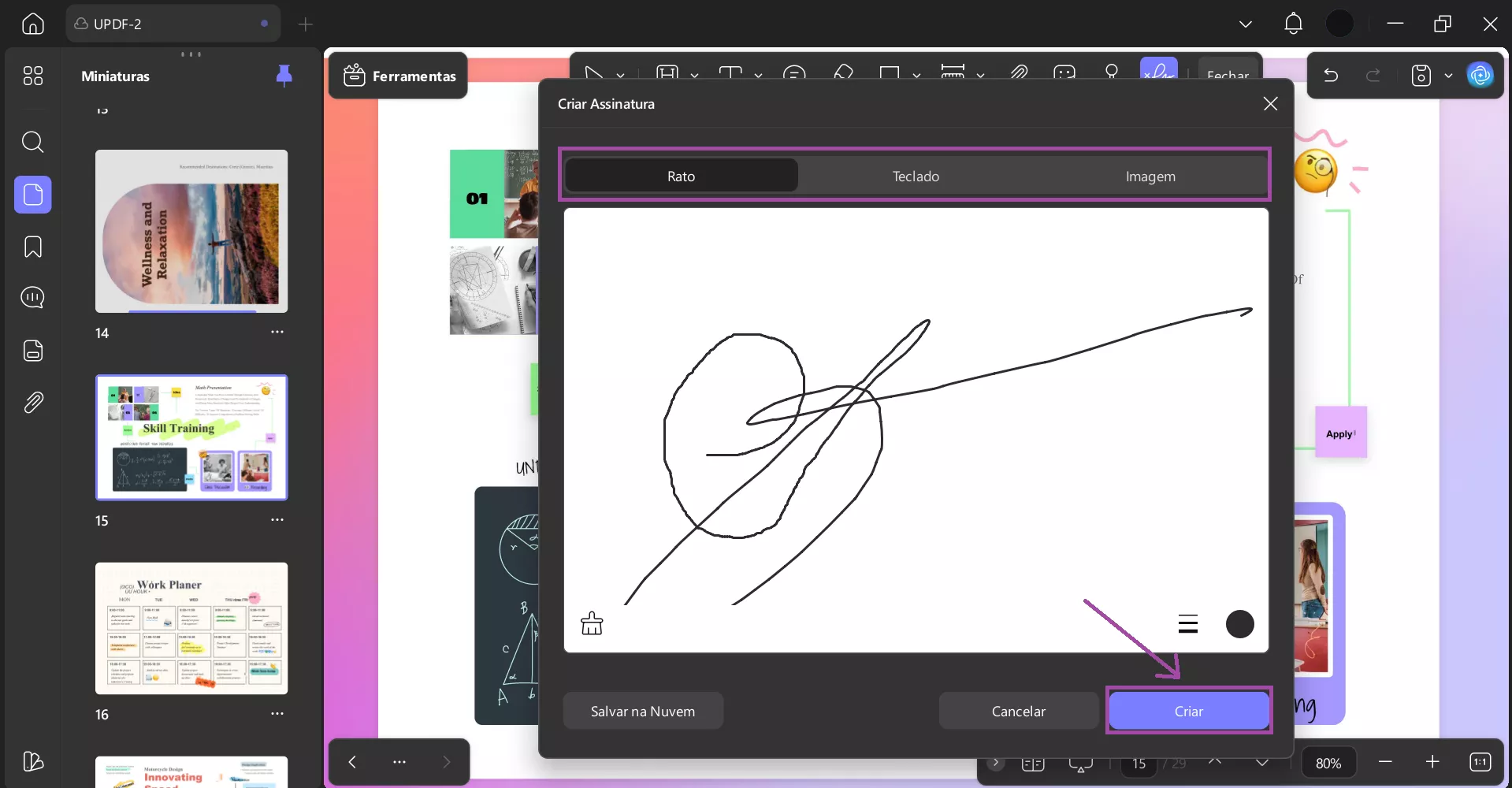This screenshot has height=788, width=1512.
Task: Select the attach file tool in the toolbar
Action: (1019, 72)
